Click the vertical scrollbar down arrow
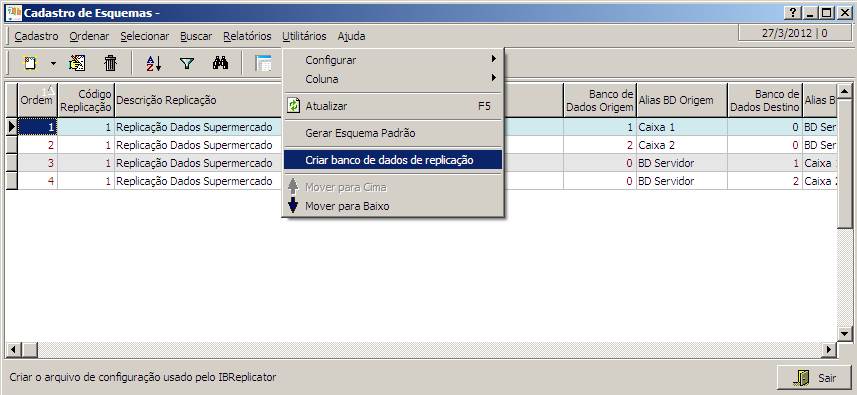 (x=844, y=333)
